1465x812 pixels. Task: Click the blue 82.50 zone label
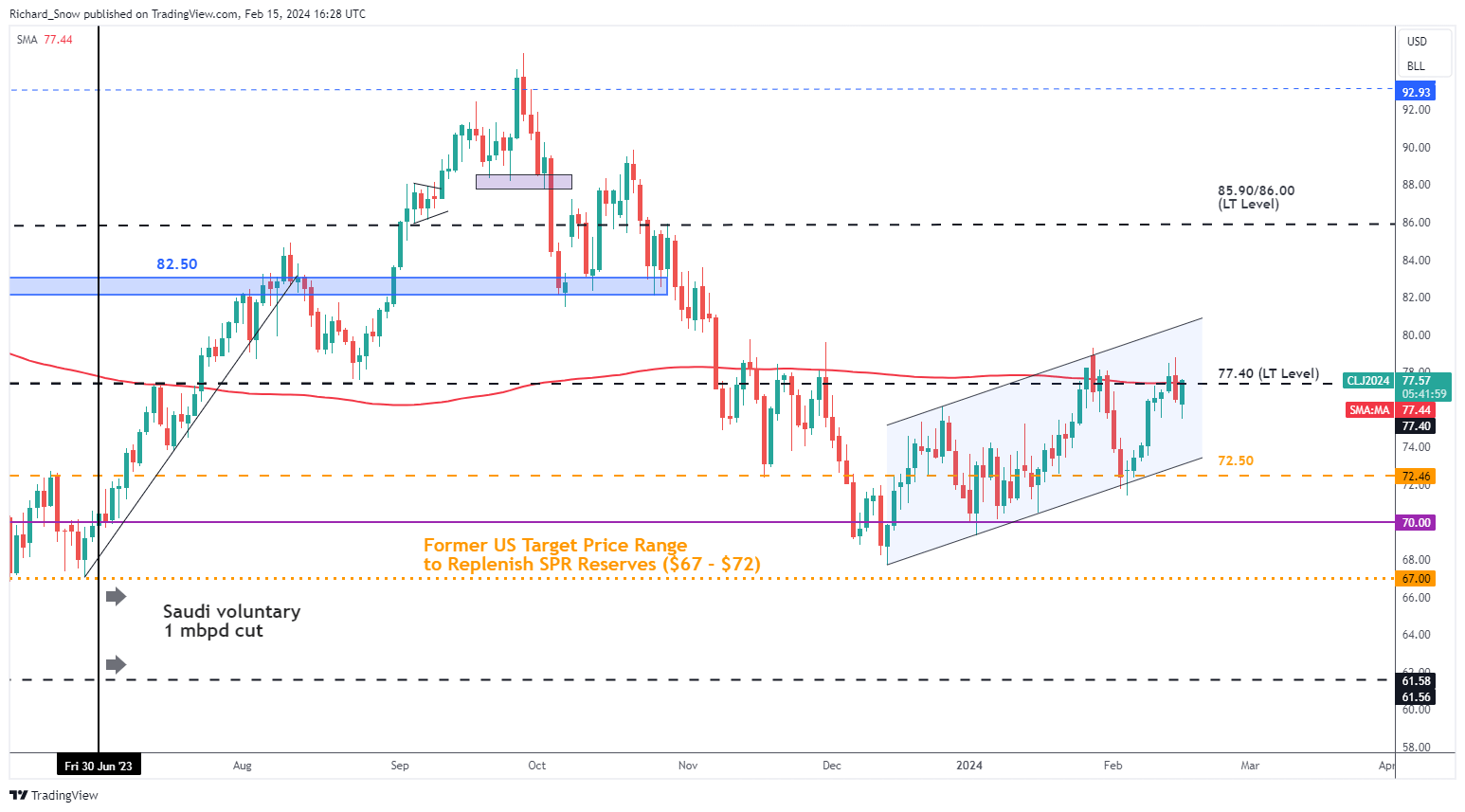point(177,264)
